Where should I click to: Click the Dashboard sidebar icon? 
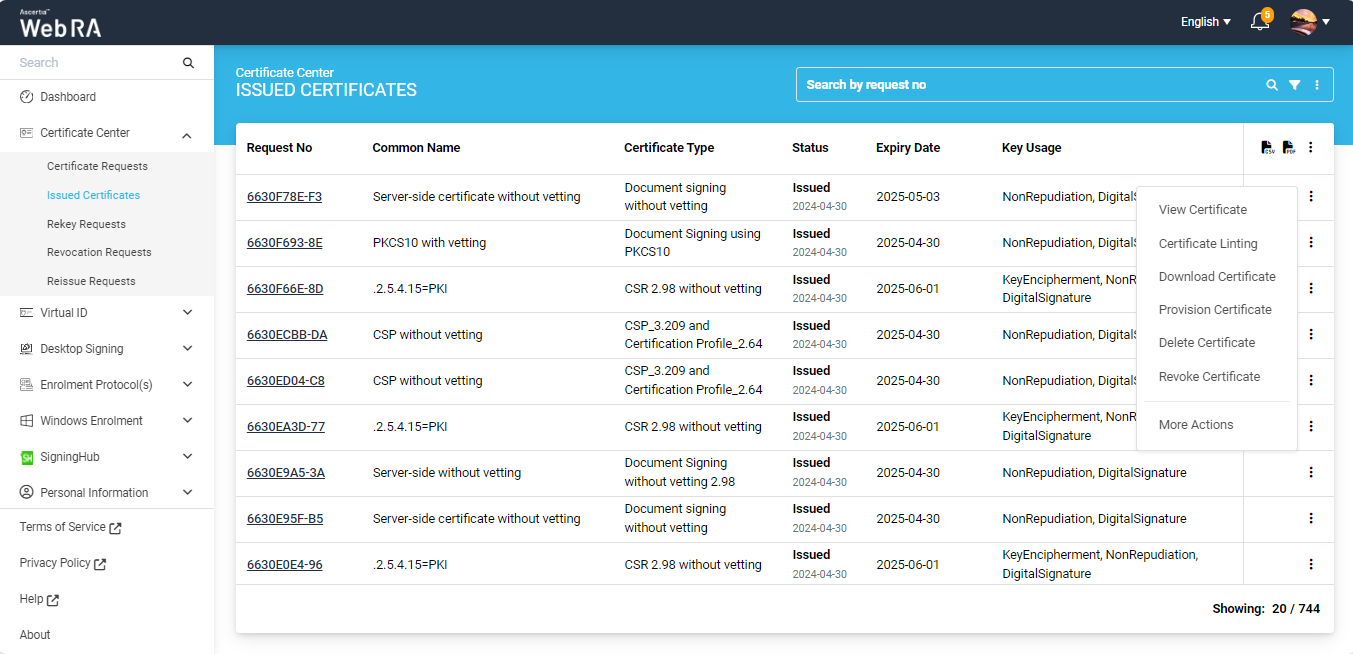pos(27,97)
